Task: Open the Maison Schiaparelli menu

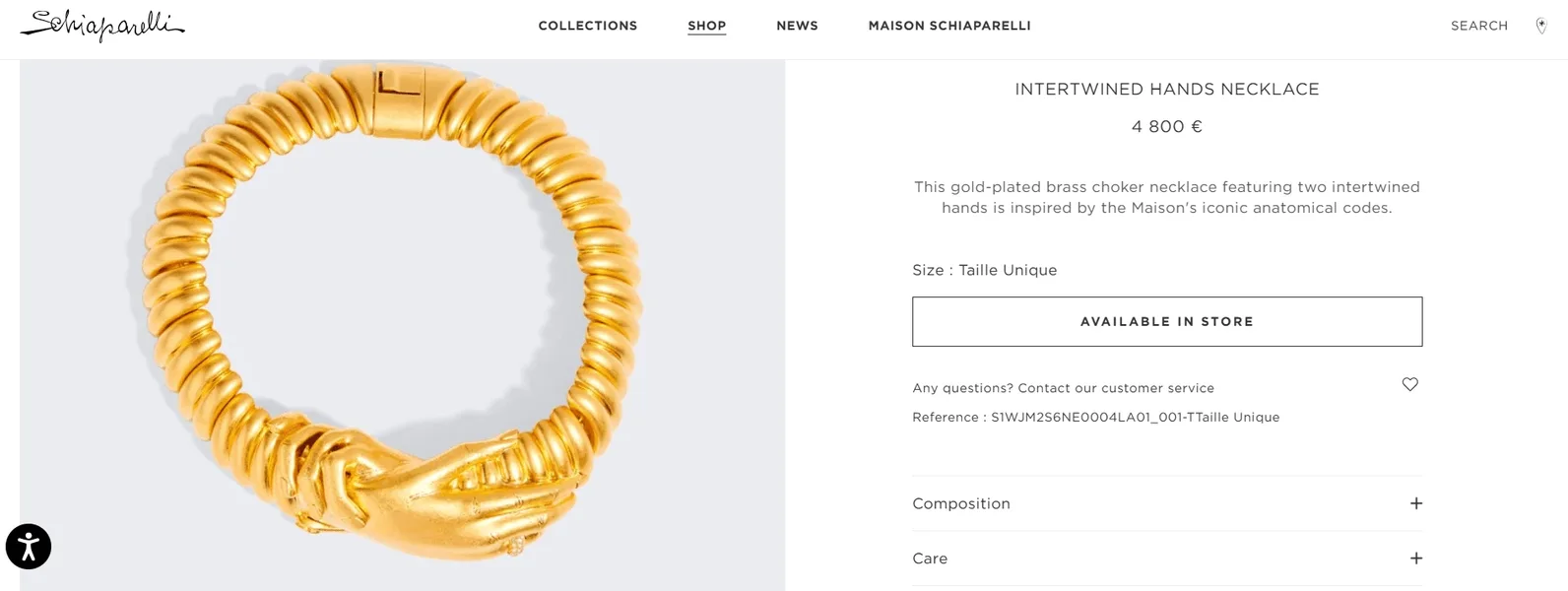Action: [949, 26]
